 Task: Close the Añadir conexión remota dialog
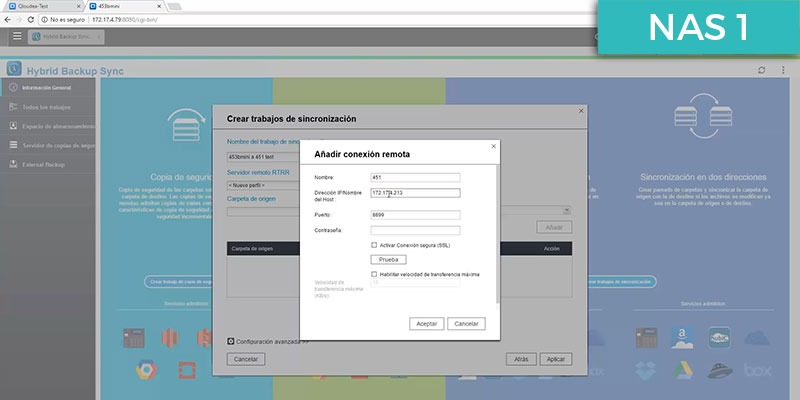pyautogui.click(x=493, y=146)
